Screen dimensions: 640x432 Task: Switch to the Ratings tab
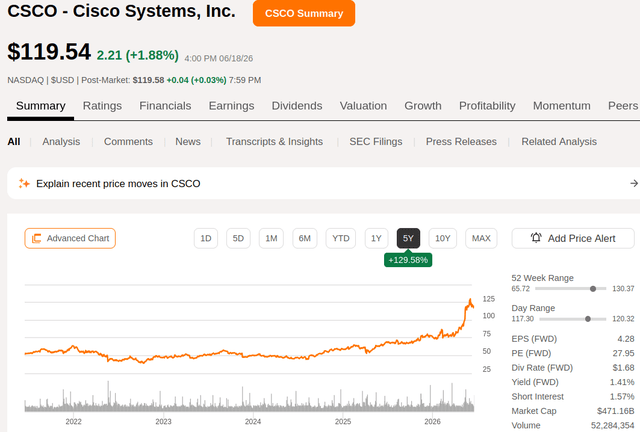pos(102,106)
